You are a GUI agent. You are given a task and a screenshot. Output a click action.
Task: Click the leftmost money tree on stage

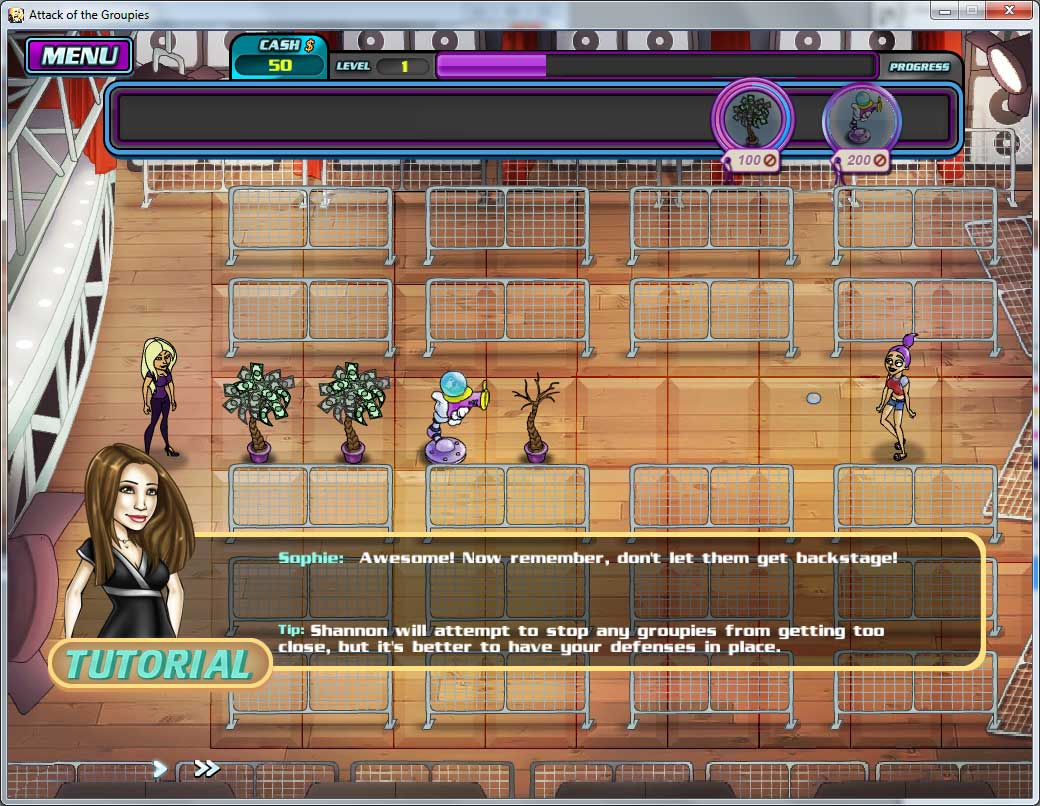pyautogui.click(x=257, y=411)
